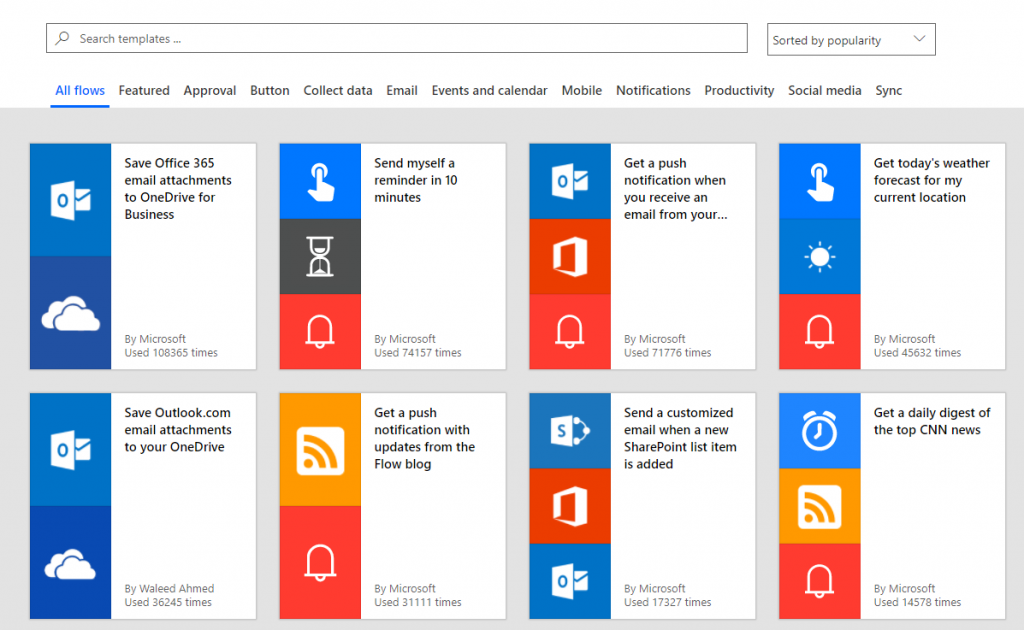Go to the Social media tab
The height and width of the screenshot is (630, 1024).
click(x=824, y=91)
